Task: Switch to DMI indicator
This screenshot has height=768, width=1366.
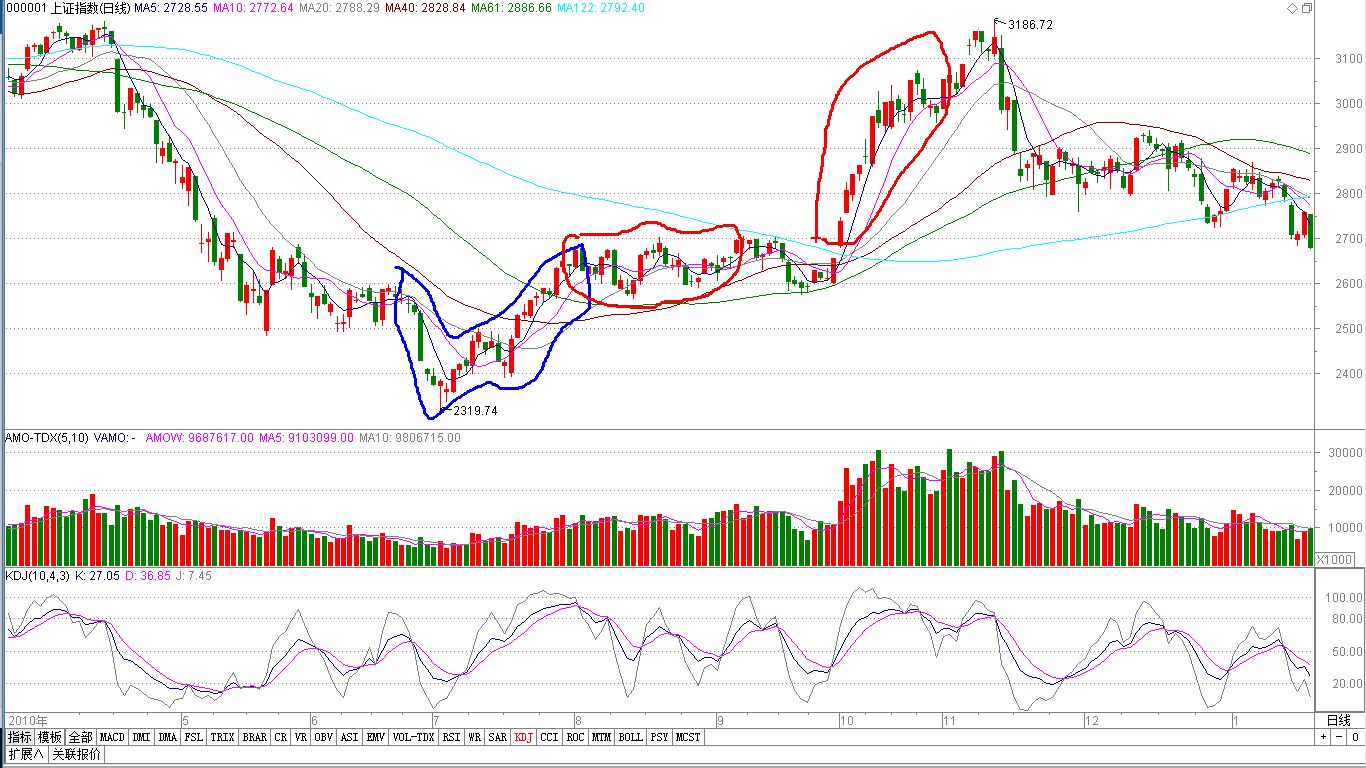Action: click(141, 737)
